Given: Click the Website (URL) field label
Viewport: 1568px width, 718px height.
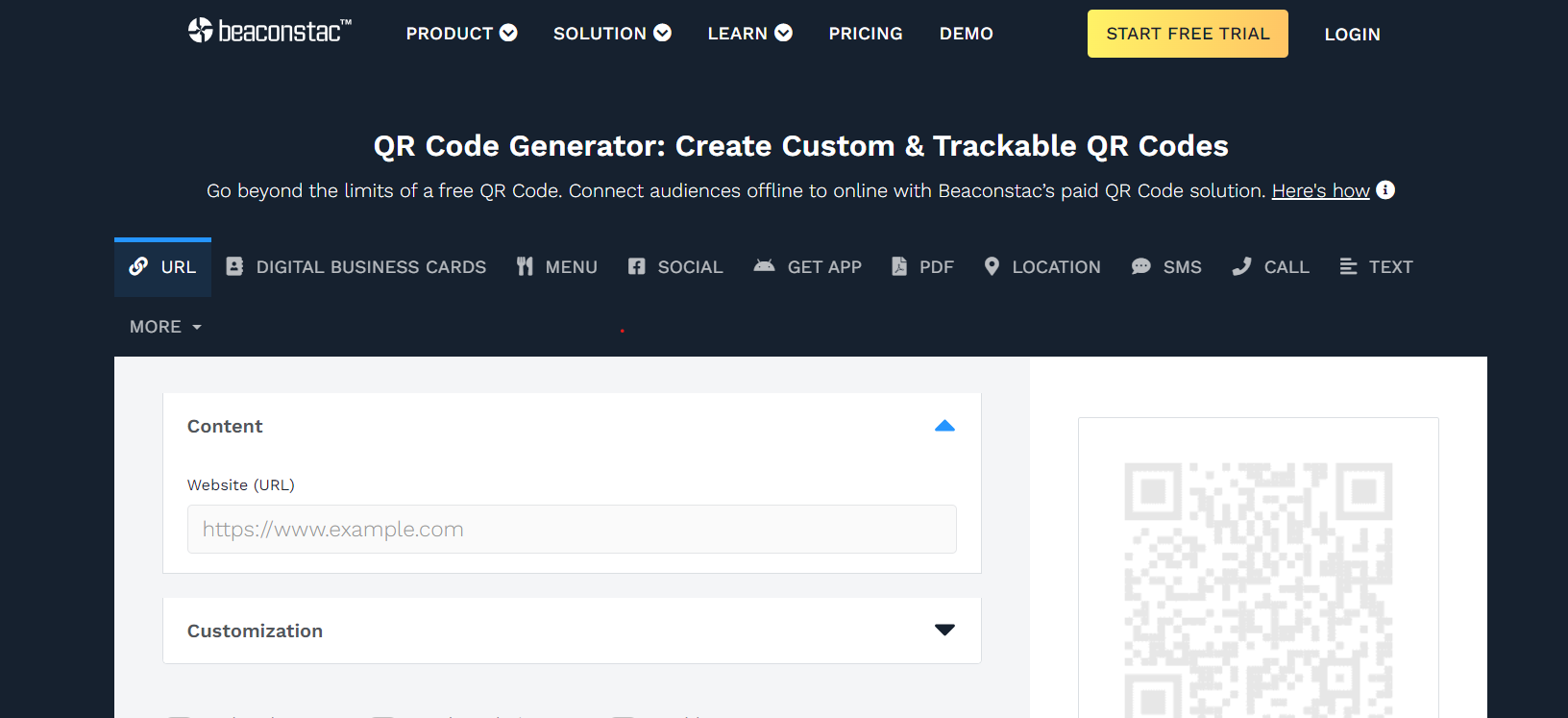Looking at the screenshot, I should [x=241, y=484].
